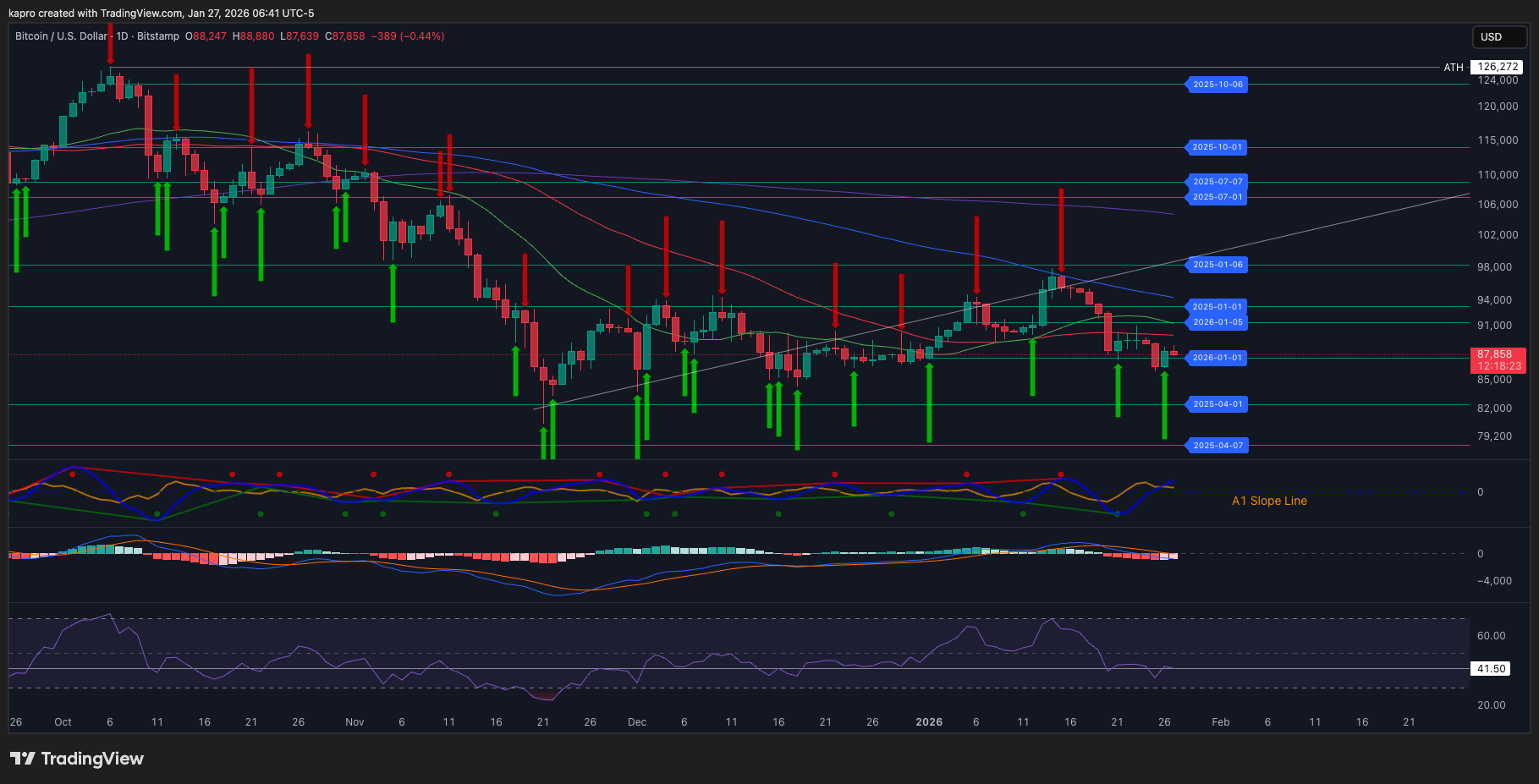Select the 1D interval in chart title
The height and width of the screenshot is (784, 1539).
123,36
